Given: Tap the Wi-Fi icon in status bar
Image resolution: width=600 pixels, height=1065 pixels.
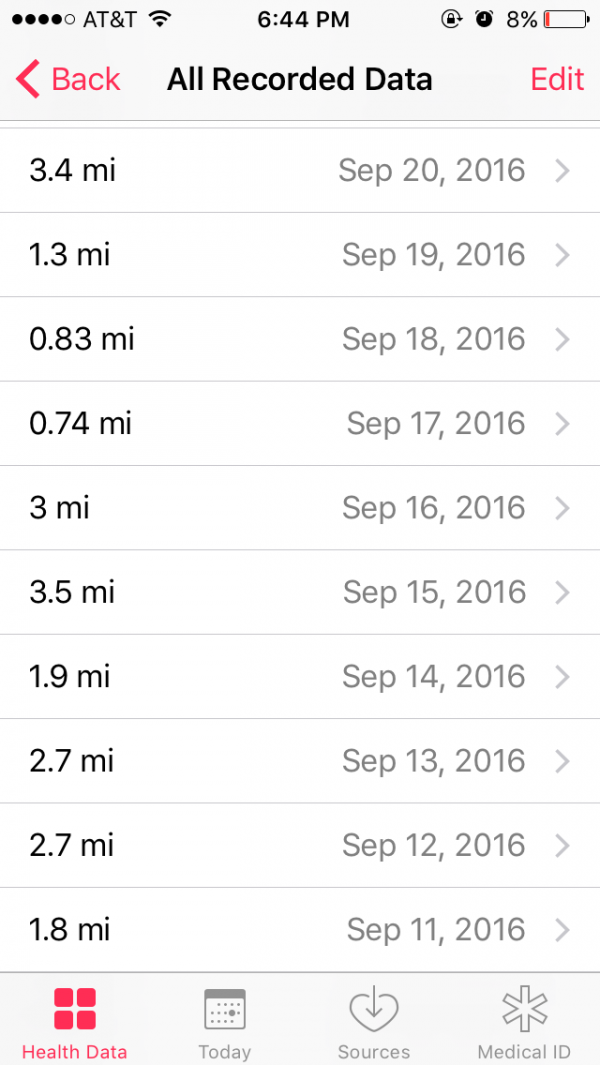Looking at the screenshot, I should (x=158, y=19).
